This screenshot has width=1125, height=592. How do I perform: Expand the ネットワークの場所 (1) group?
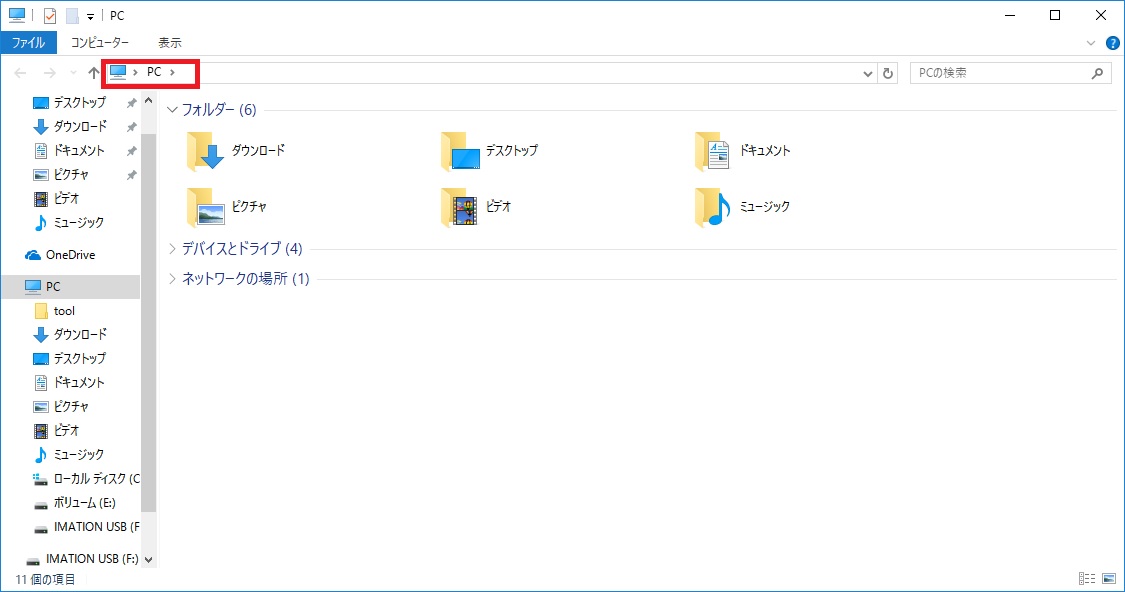172,279
